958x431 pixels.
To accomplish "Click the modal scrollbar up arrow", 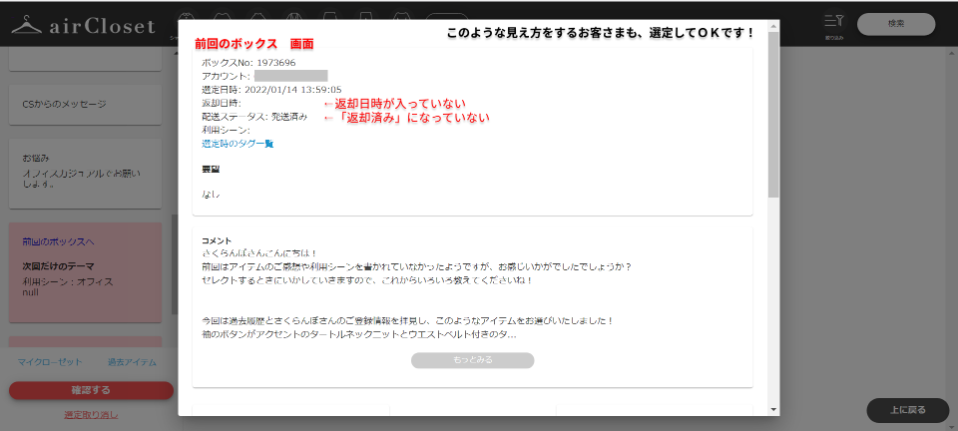I will pyautogui.click(x=773, y=24).
